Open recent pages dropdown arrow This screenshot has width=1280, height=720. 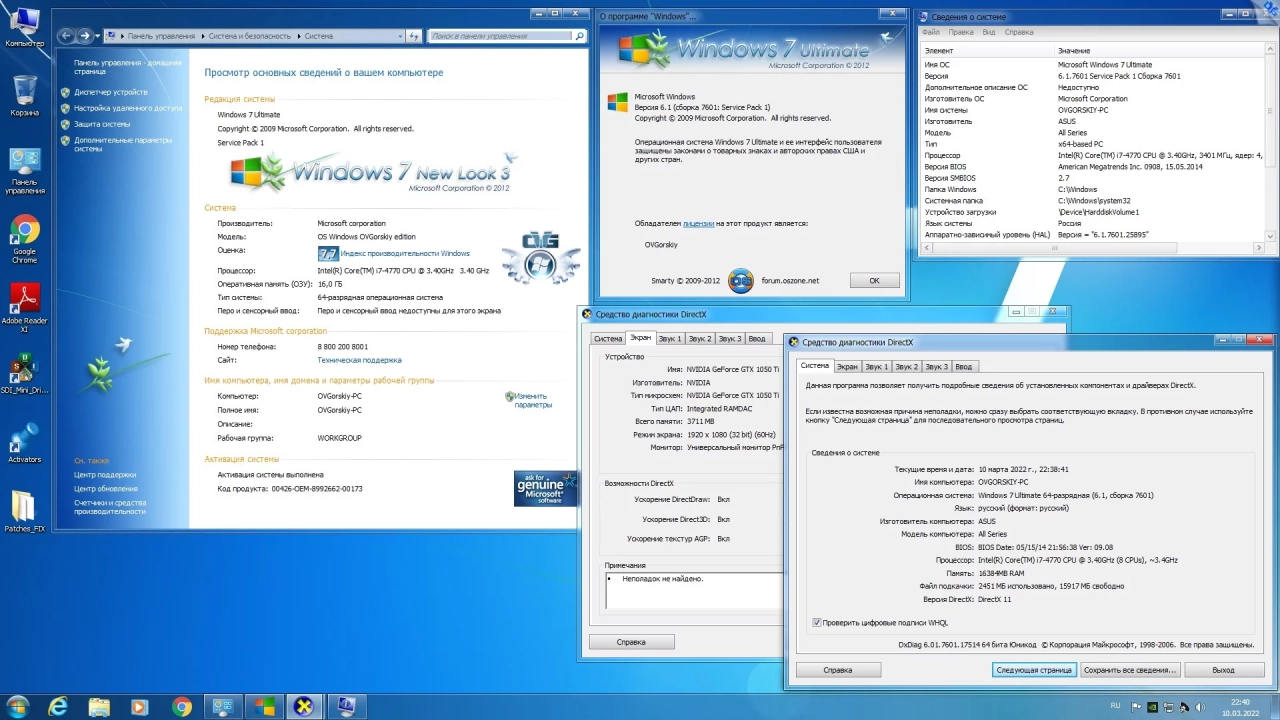[97, 35]
